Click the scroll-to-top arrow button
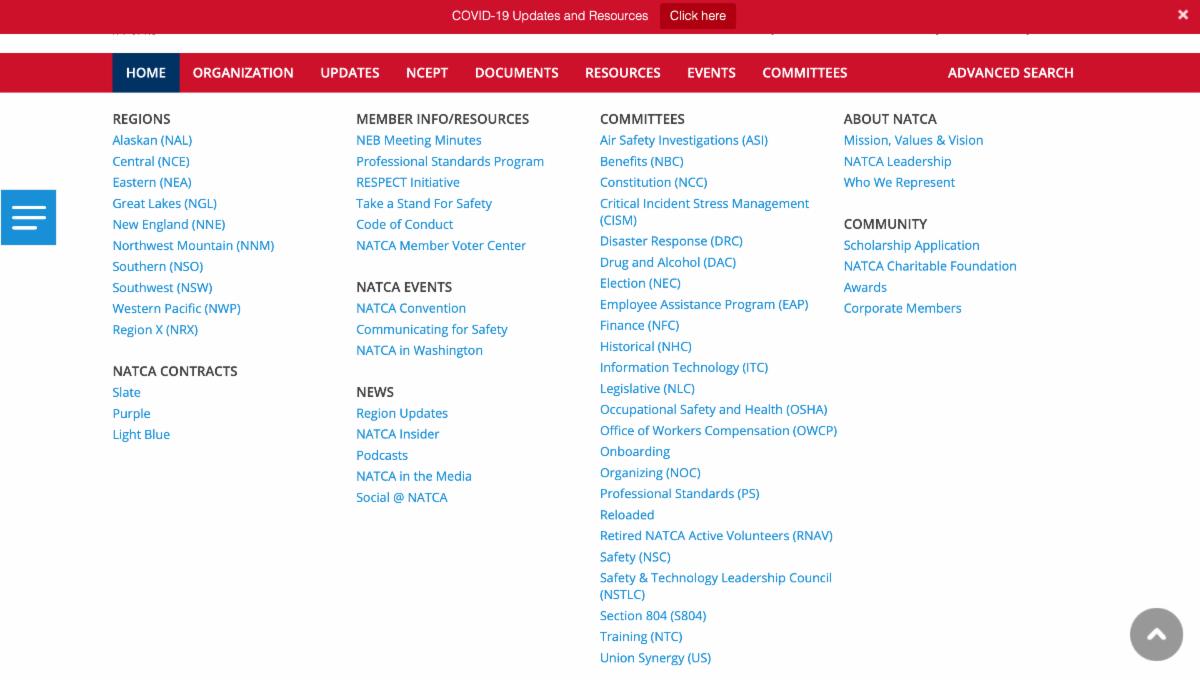 coord(1156,634)
